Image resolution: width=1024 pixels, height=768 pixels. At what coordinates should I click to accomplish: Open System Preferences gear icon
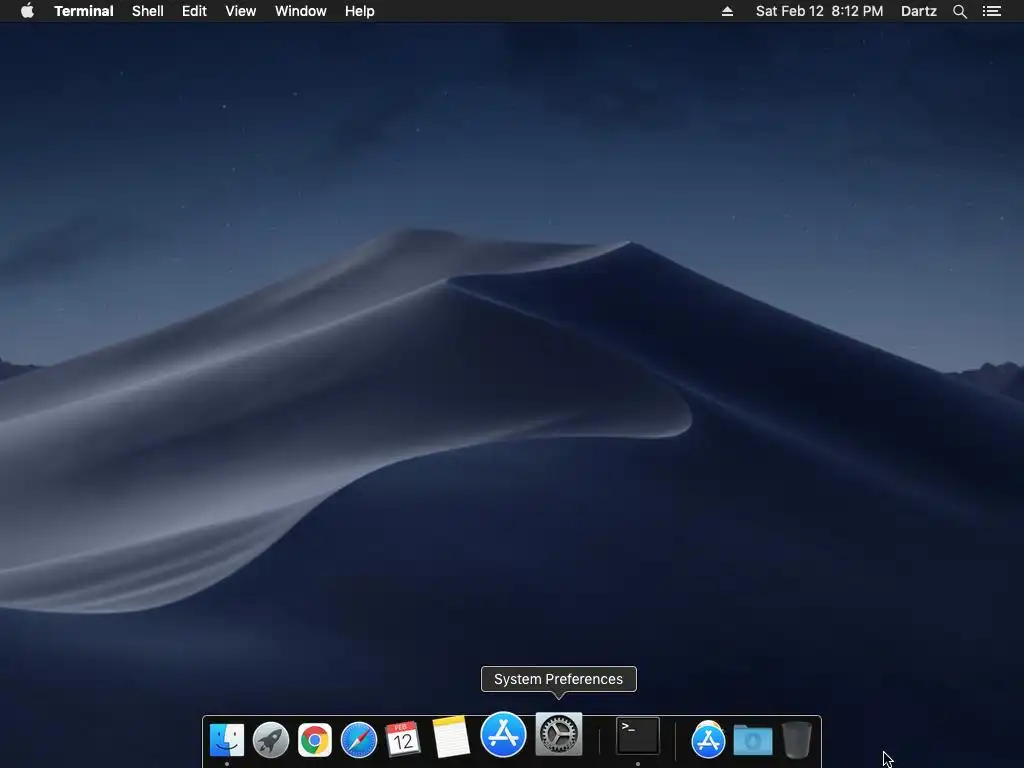[x=559, y=734]
